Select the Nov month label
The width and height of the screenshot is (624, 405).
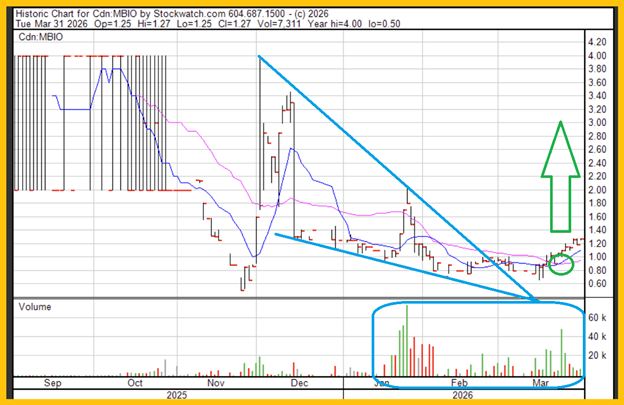pos(215,383)
